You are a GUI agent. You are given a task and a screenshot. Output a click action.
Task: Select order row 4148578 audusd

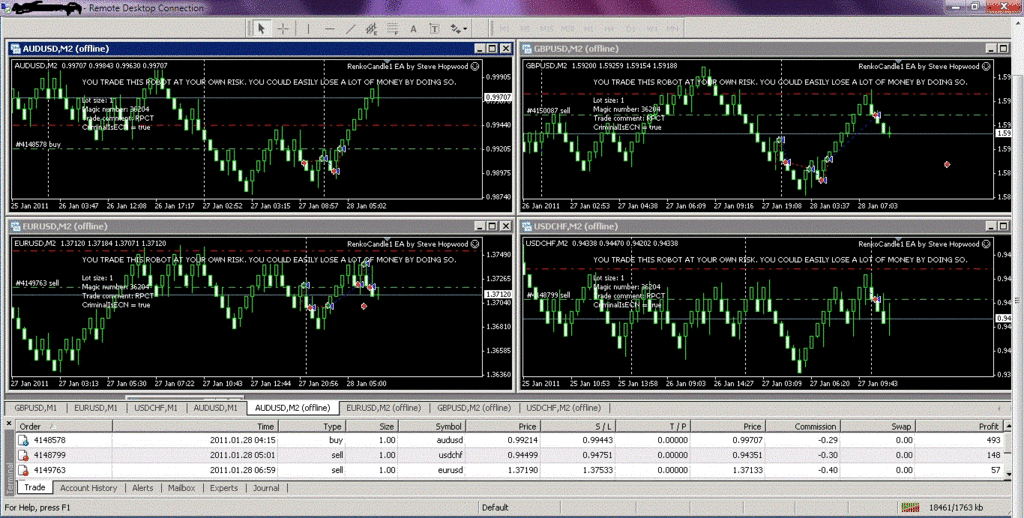coord(511,441)
